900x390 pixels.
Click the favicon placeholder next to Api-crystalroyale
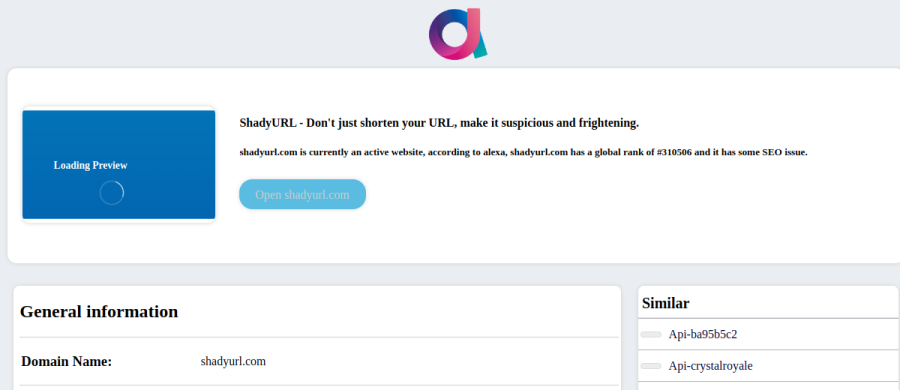point(651,366)
